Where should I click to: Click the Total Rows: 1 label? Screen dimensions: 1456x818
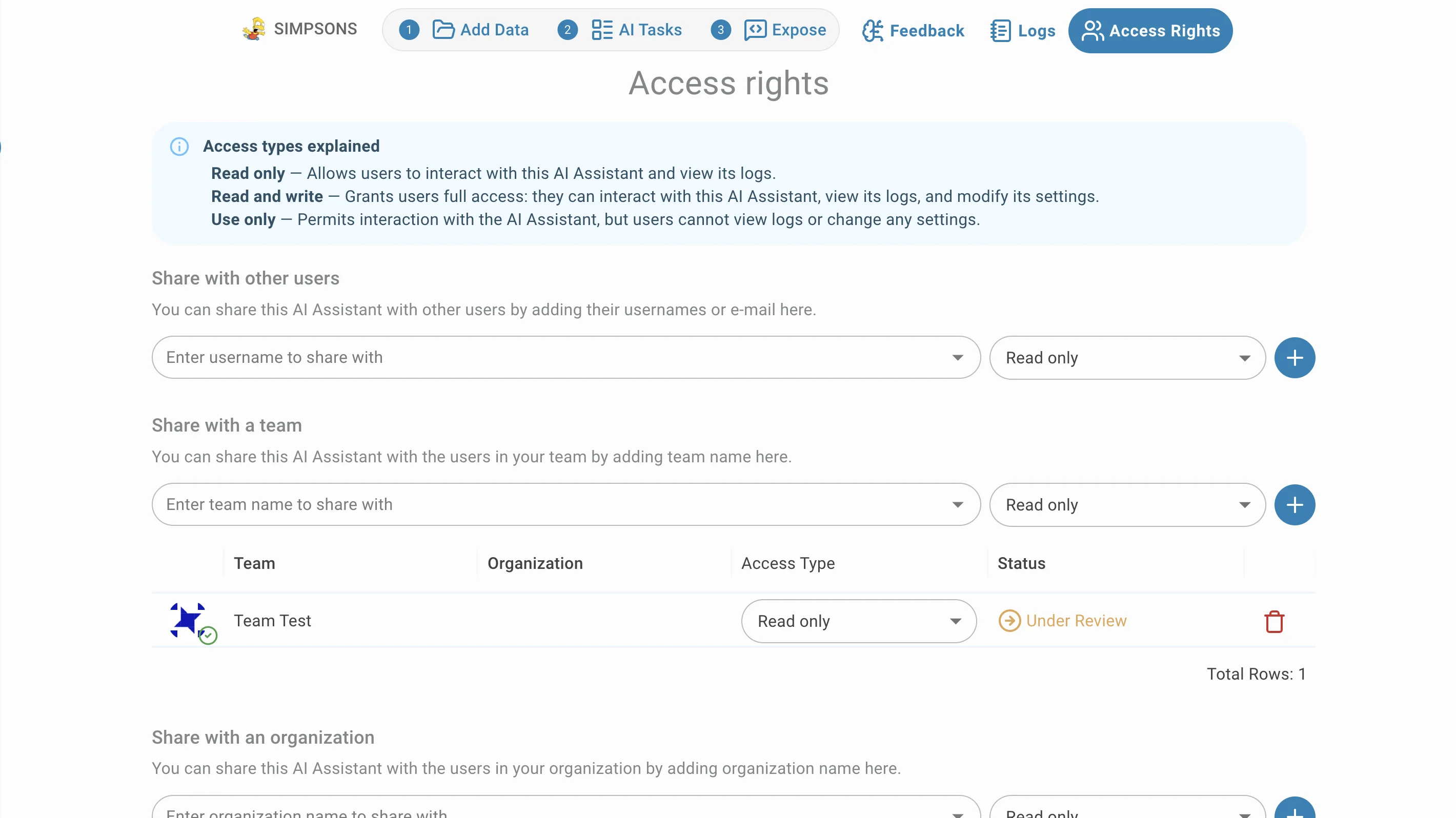point(1256,674)
